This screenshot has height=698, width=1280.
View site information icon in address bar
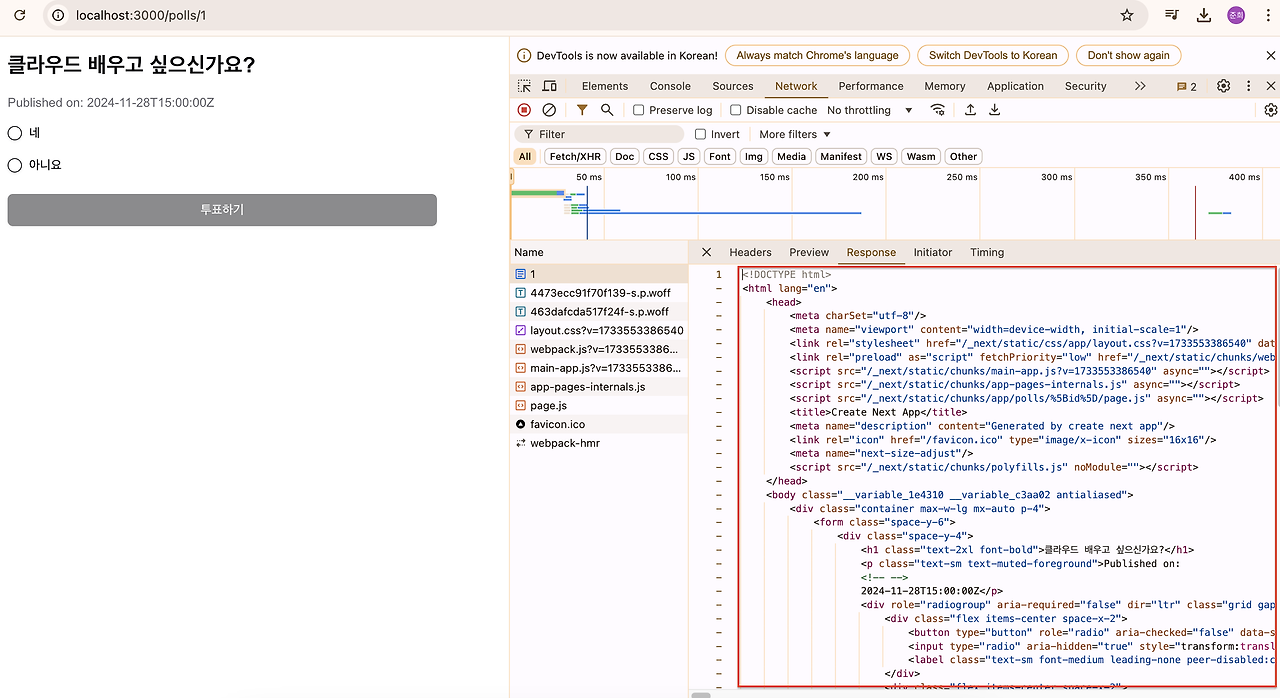point(58,15)
